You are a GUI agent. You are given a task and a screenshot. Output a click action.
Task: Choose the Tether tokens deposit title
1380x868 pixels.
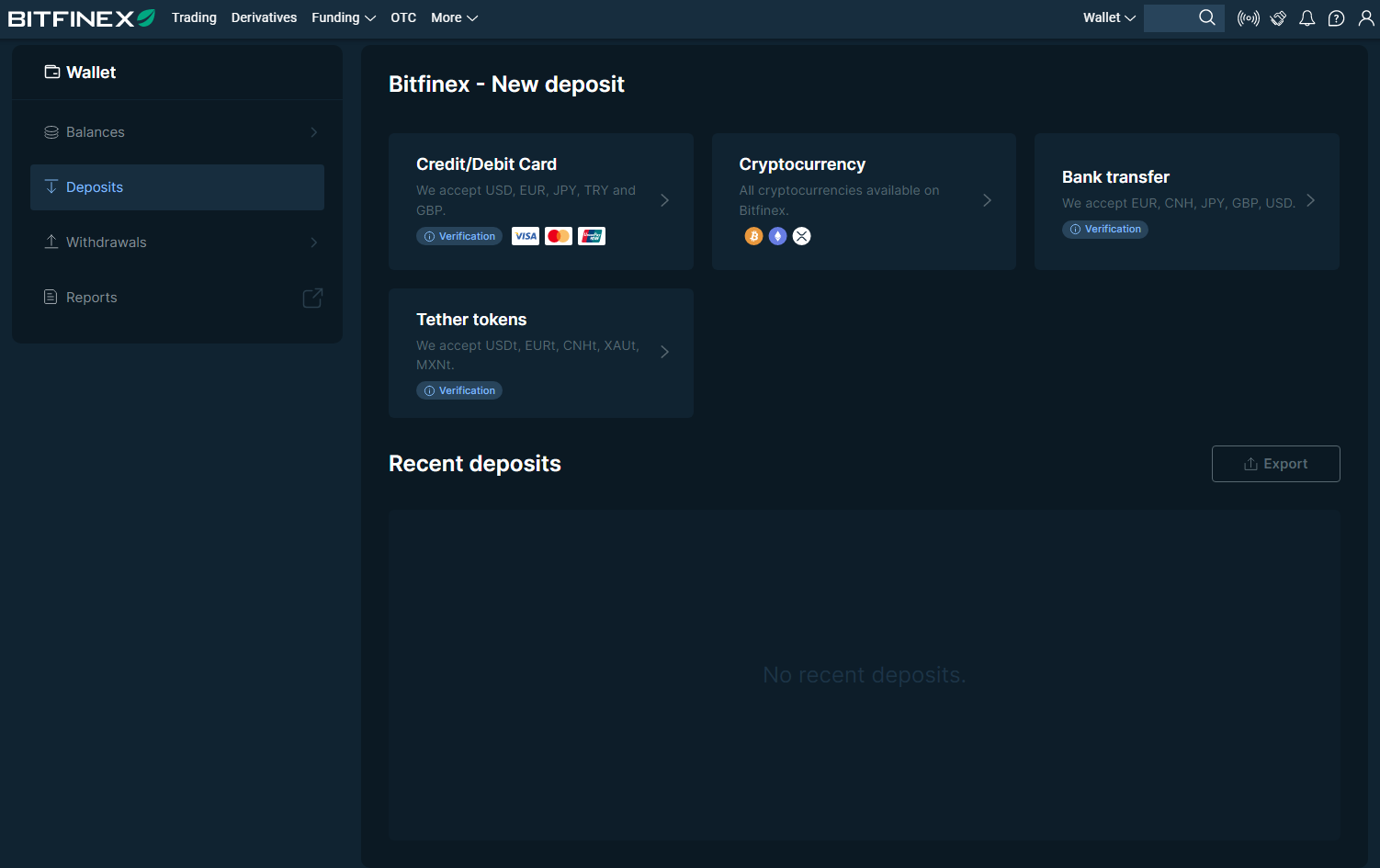pos(471,320)
